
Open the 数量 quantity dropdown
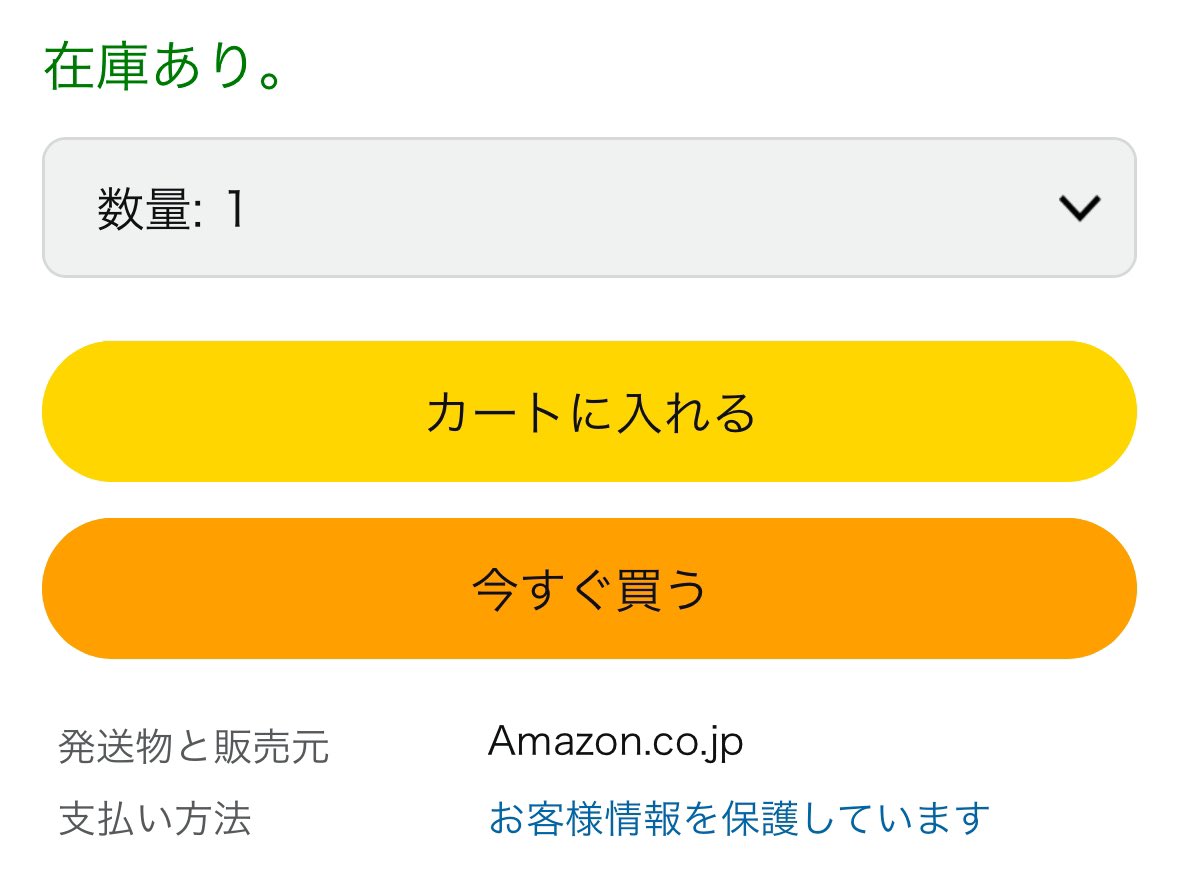pos(588,208)
